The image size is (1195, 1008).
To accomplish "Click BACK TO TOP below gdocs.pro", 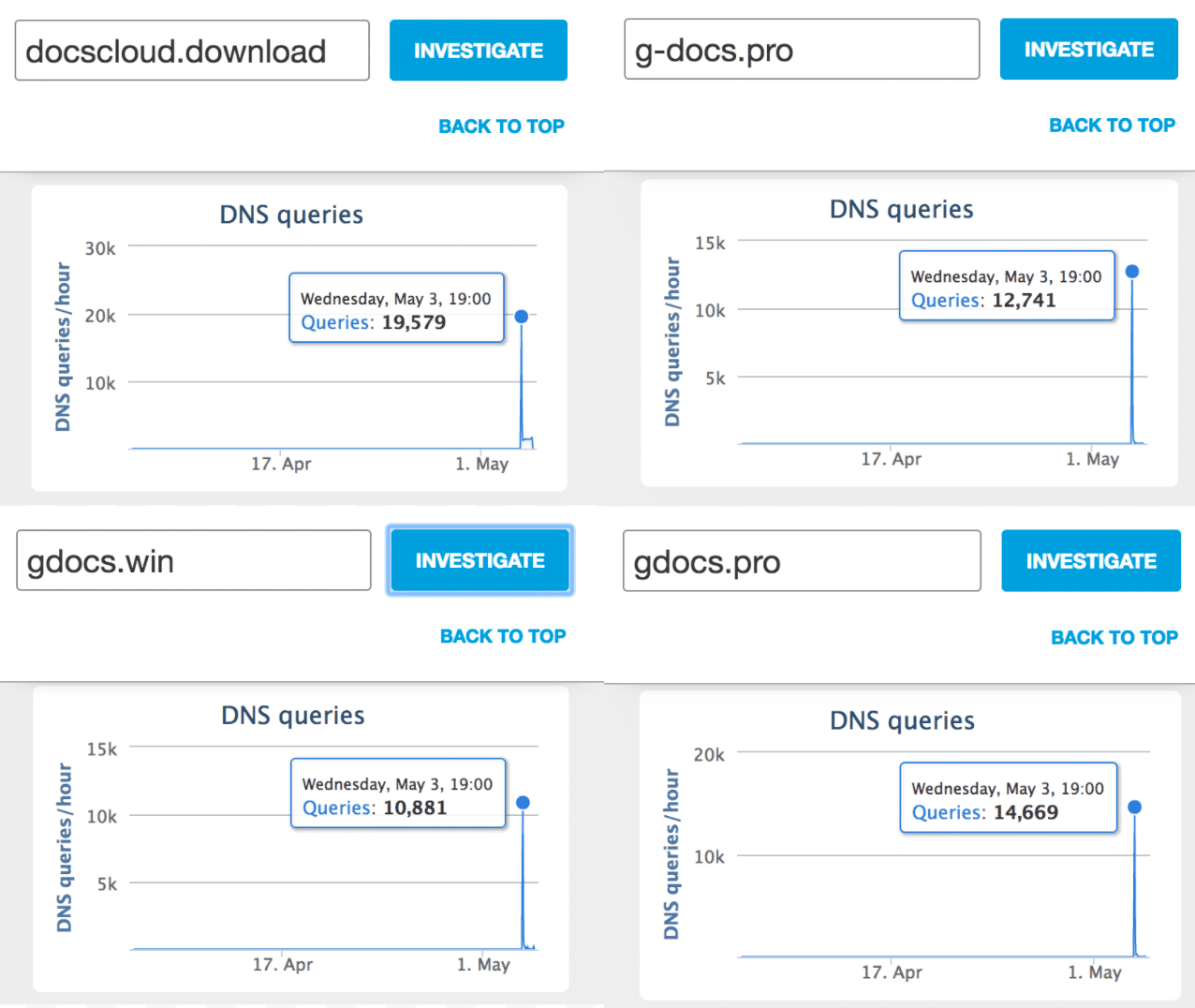I will pos(1114,638).
